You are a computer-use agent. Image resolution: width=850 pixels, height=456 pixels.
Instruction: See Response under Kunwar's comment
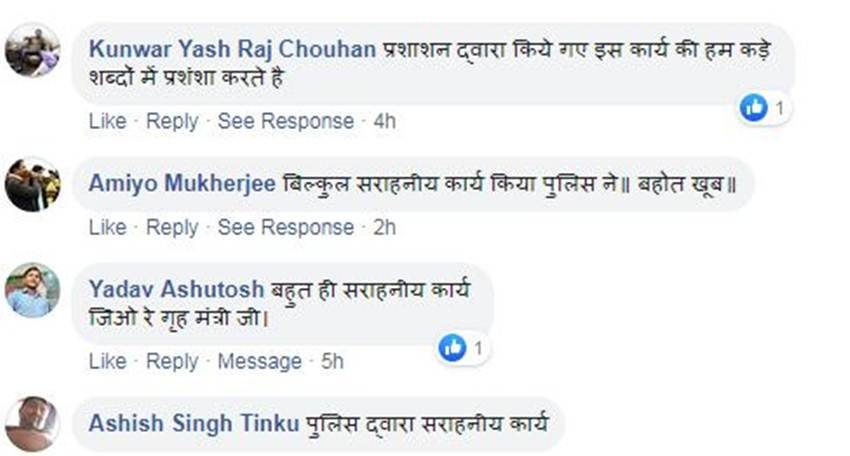[285, 121]
